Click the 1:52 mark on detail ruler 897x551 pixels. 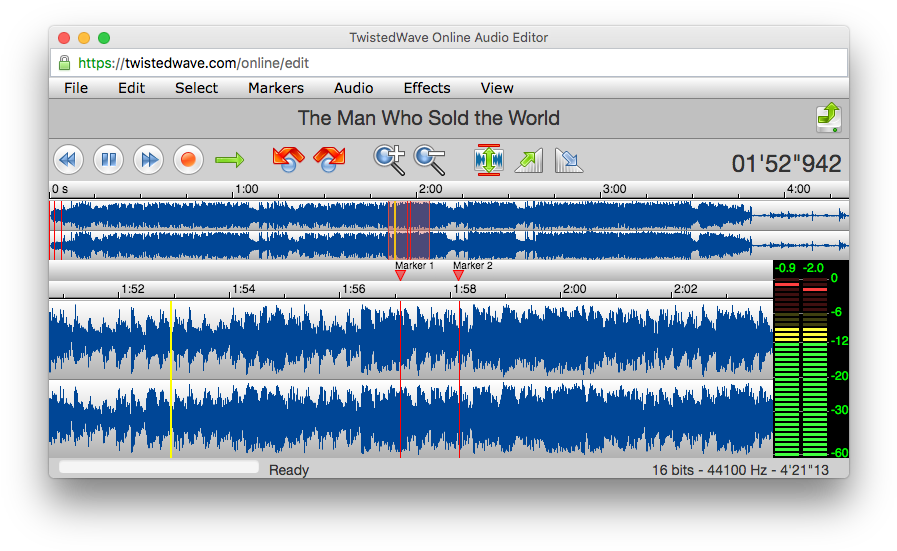coord(133,289)
